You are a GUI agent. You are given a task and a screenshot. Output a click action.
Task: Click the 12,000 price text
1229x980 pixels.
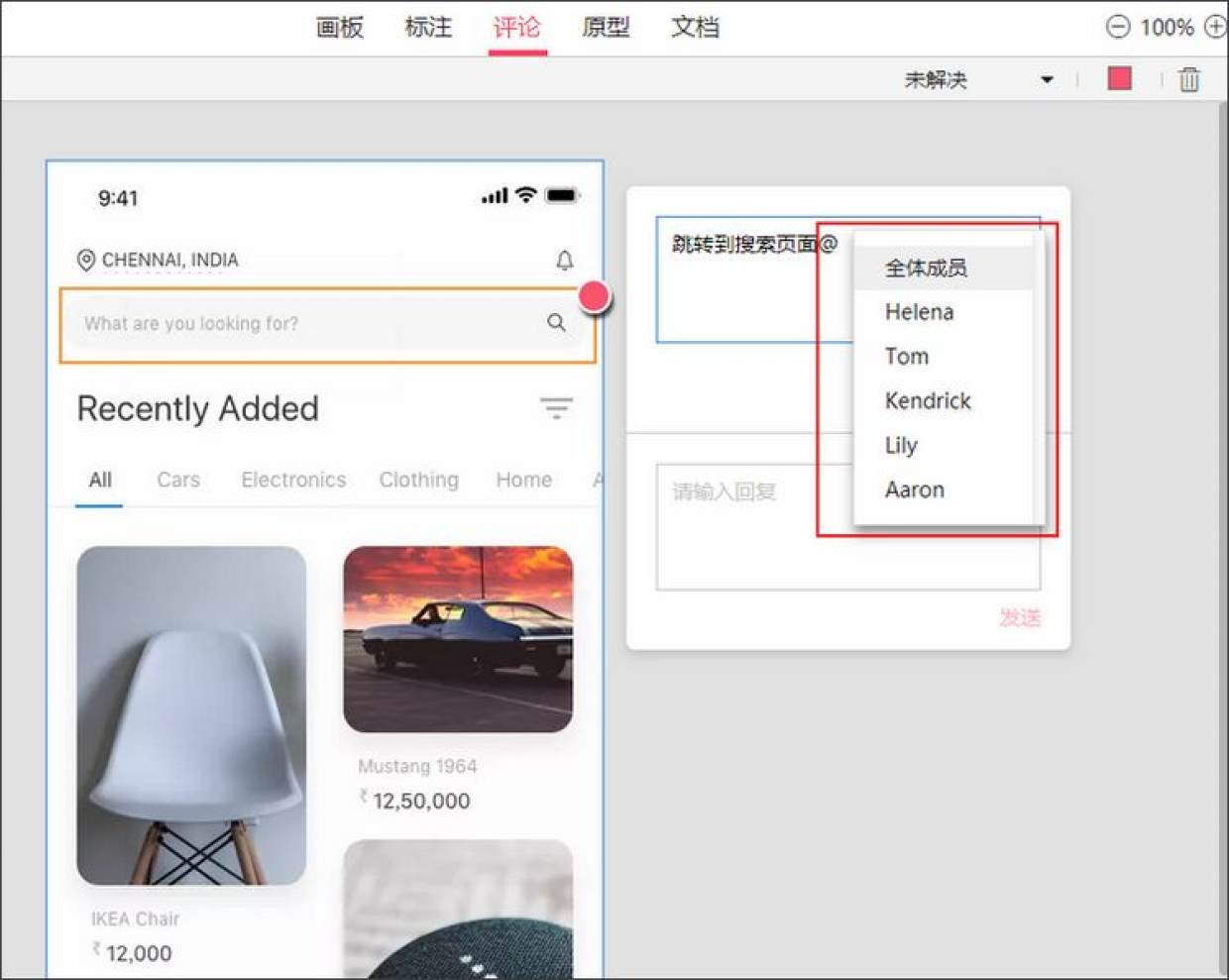tap(139, 953)
